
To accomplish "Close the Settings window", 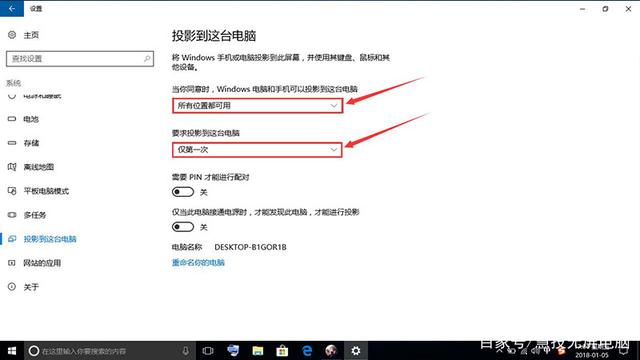I will click(x=628, y=9).
